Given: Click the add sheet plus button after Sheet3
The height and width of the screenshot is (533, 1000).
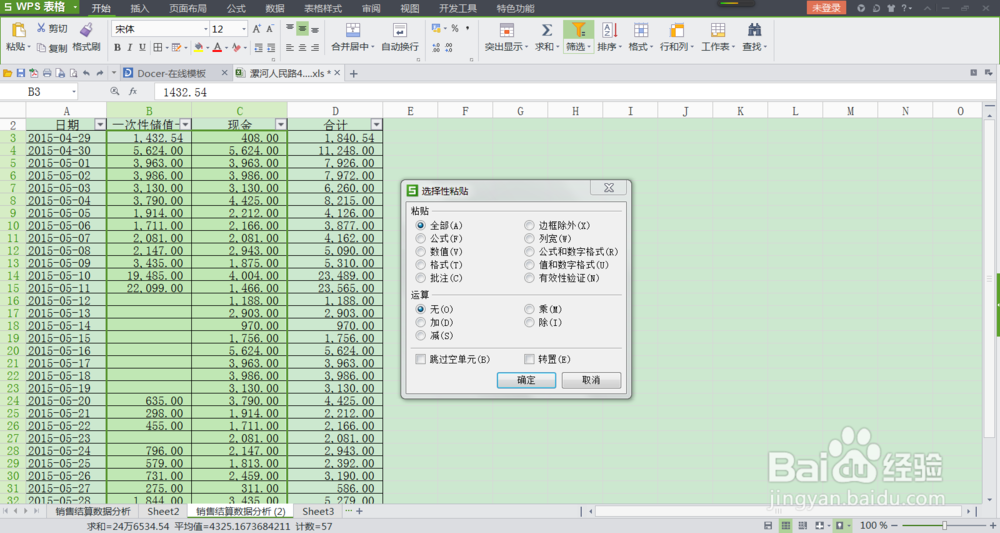Looking at the screenshot, I should [x=359, y=511].
